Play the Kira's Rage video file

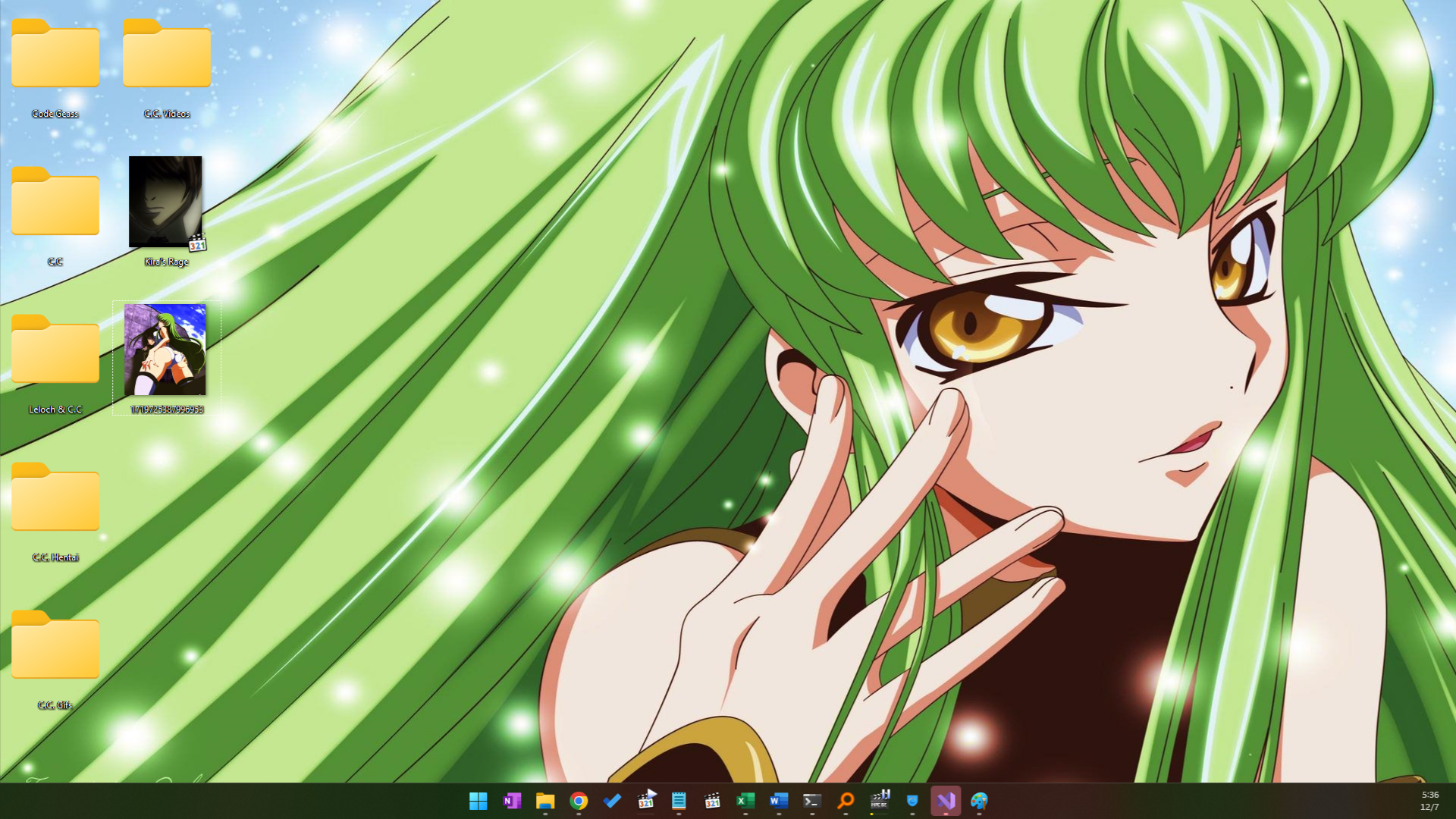tap(166, 201)
